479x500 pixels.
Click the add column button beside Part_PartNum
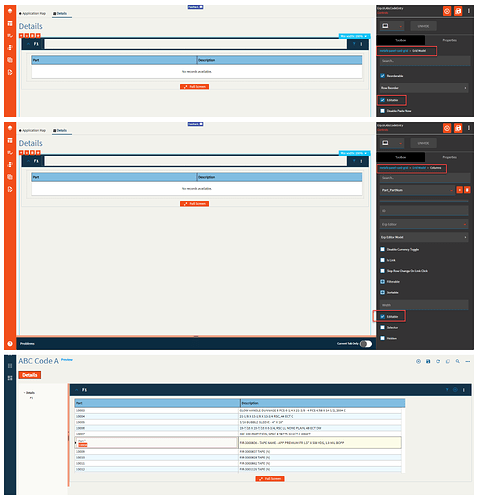click(460, 190)
